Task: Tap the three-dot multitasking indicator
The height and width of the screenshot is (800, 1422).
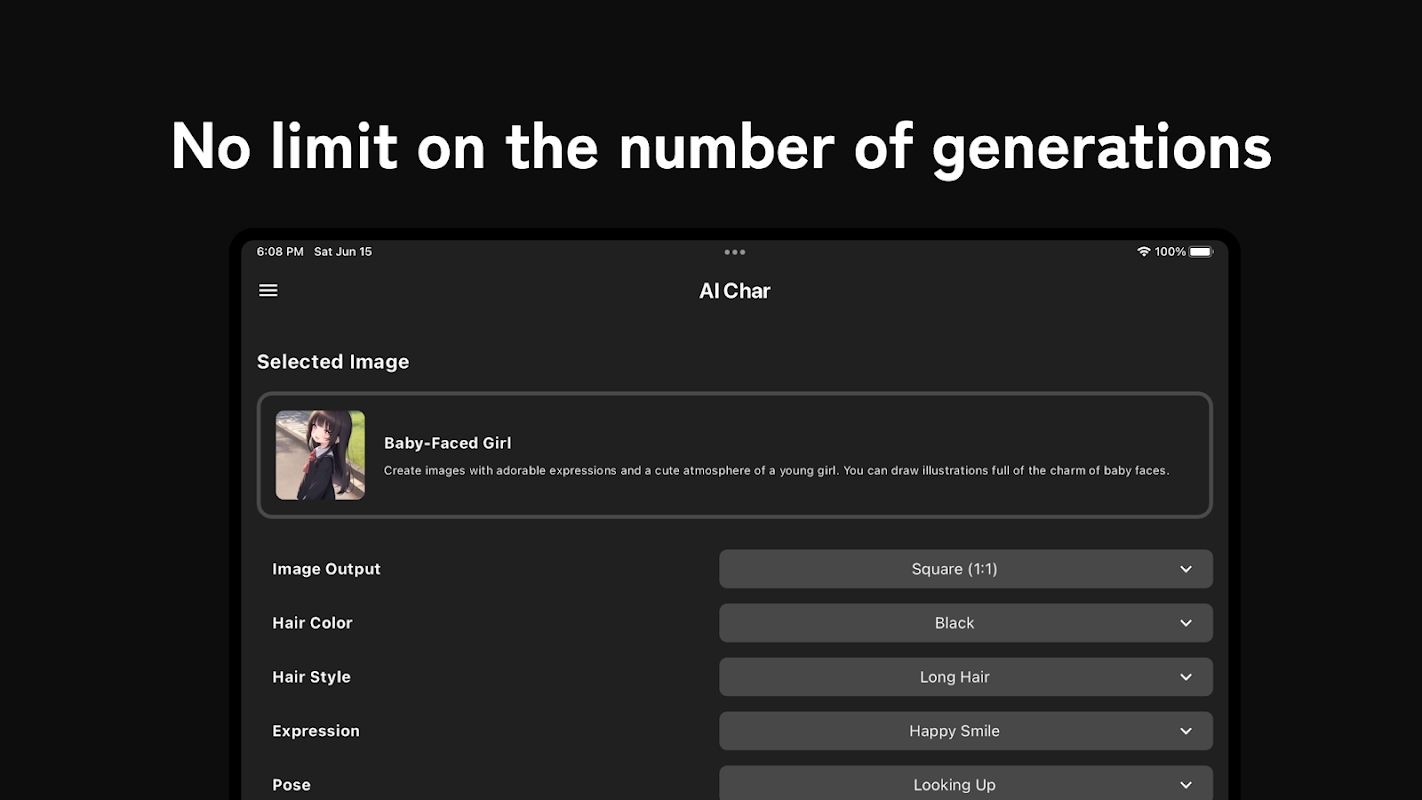Action: [x=734, y=252]
